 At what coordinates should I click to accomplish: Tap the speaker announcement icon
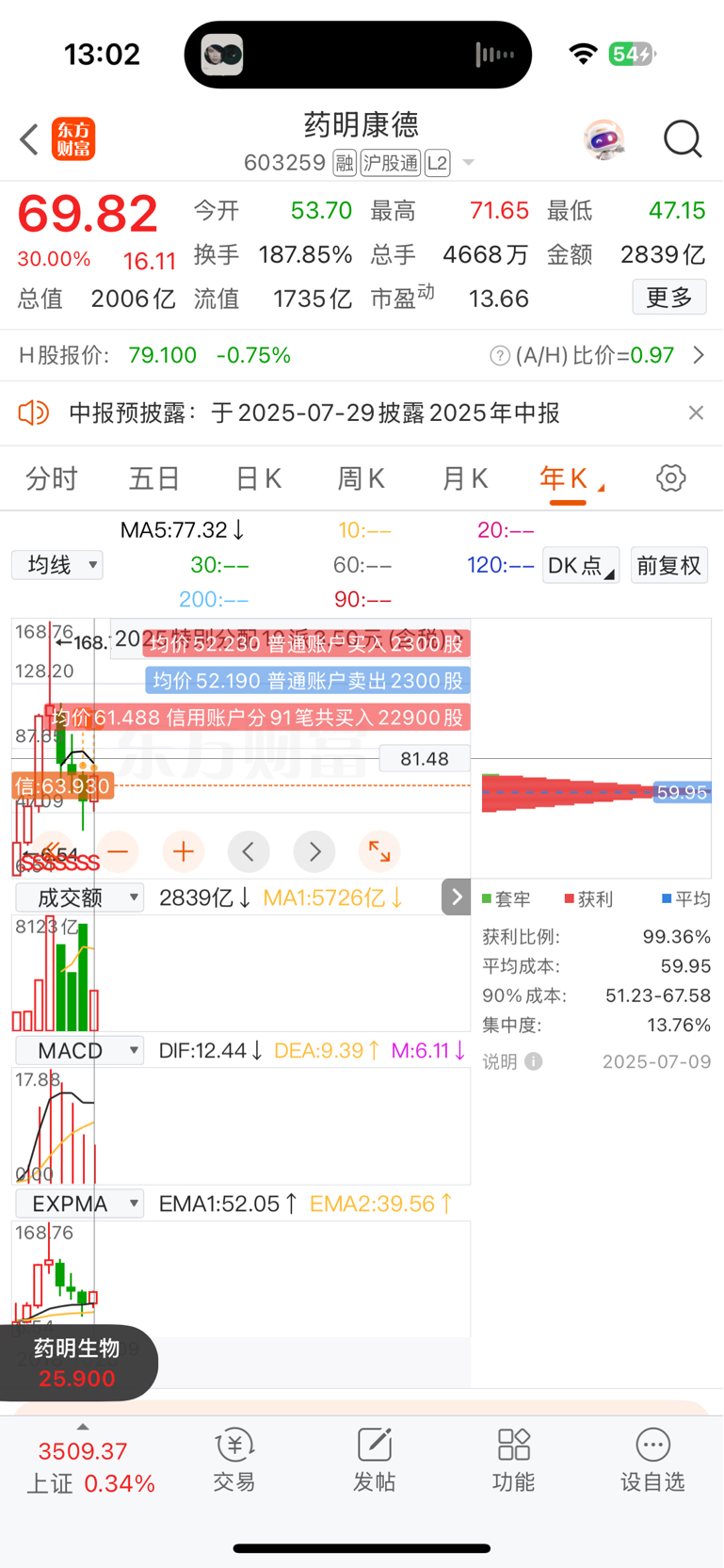[34, 412]
